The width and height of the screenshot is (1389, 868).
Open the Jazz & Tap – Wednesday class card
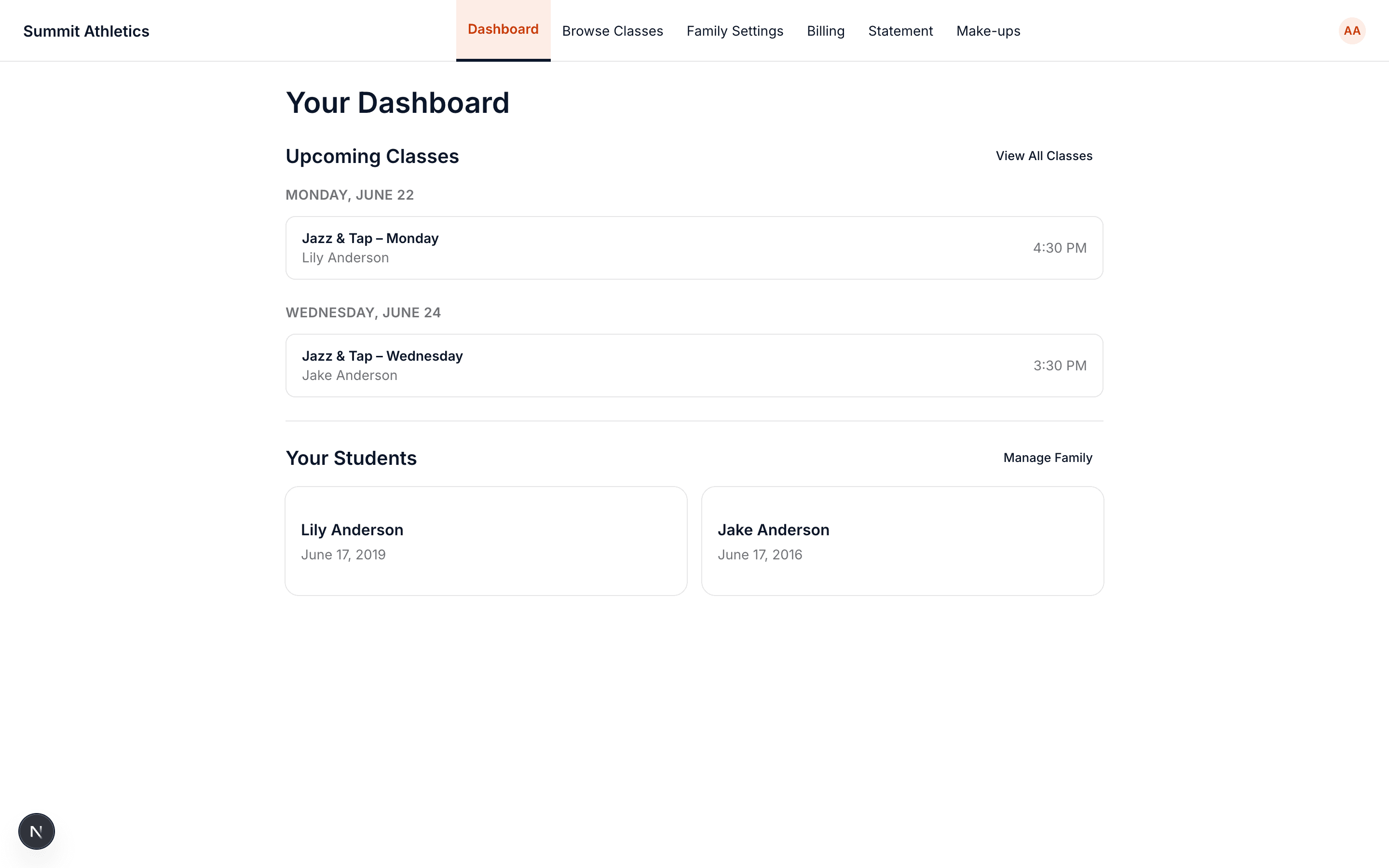694,365
